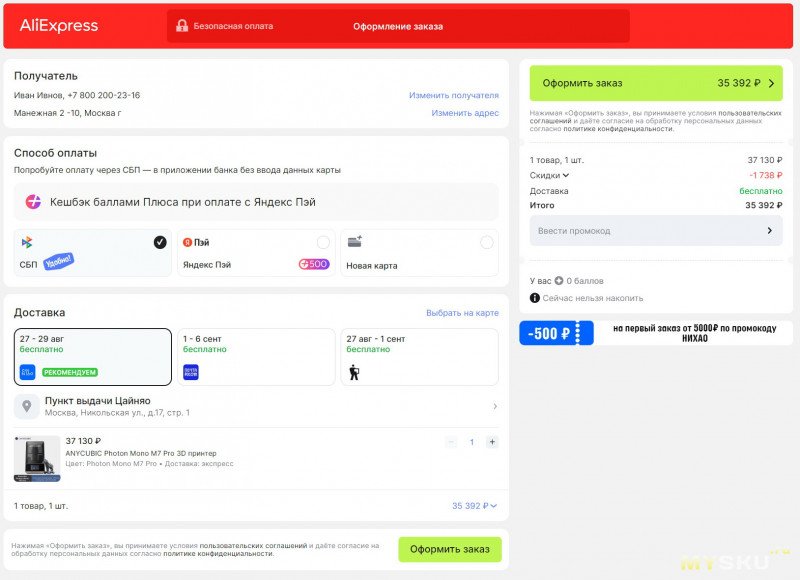The width and height of the screenshot is (800, 580).
Task: Select the Яндекс Пэй radio button
Action: coord(323,242)
